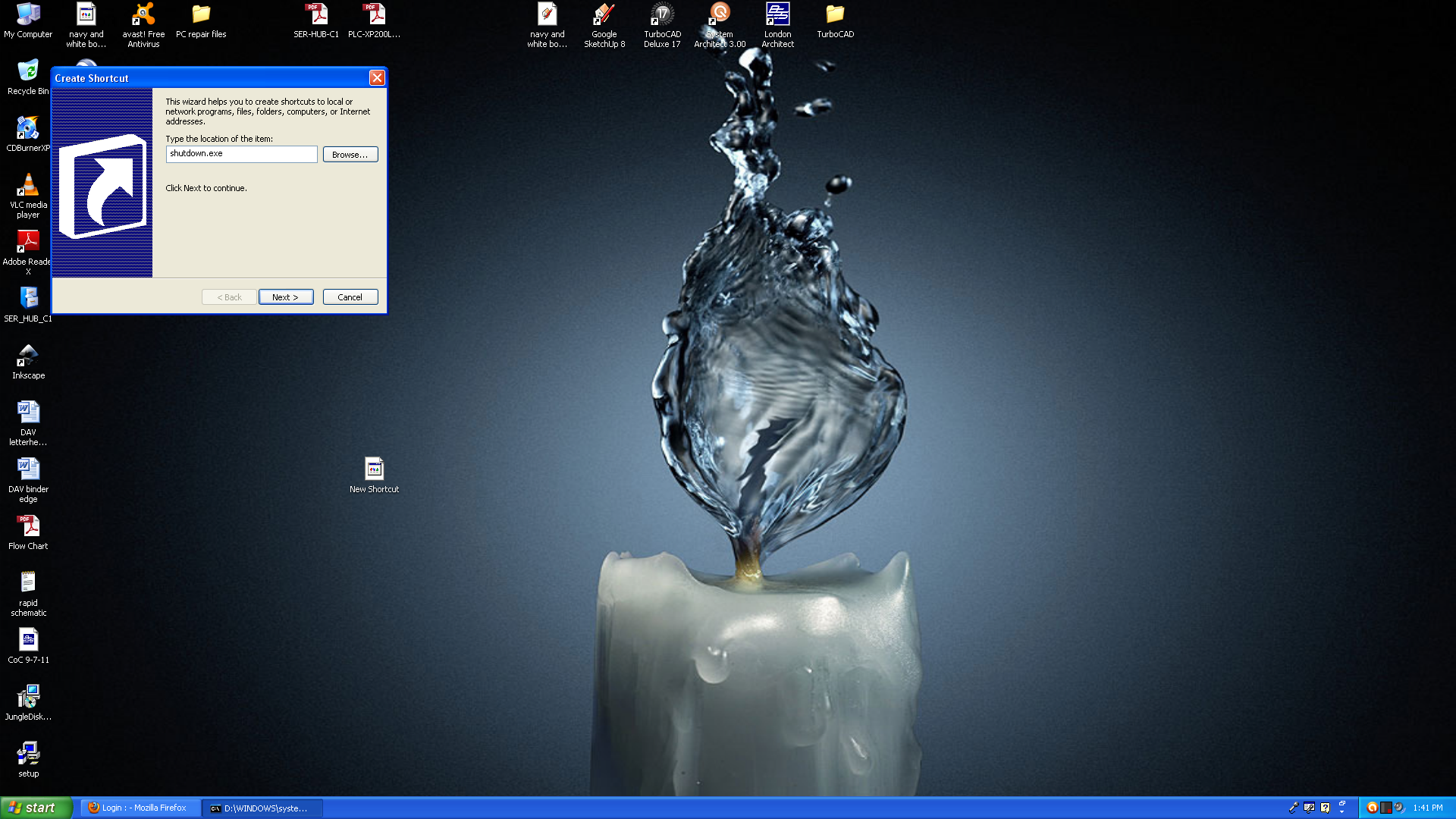This screenshot has width=1456, height=819.
Task: Select the rapid schematic file icon
Action: [x=28, y=594]
